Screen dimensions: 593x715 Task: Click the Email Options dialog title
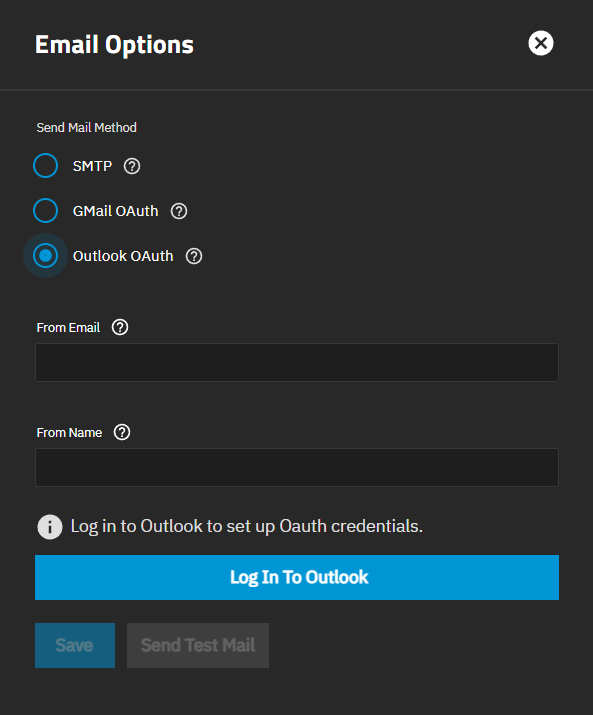pos(114,45)
